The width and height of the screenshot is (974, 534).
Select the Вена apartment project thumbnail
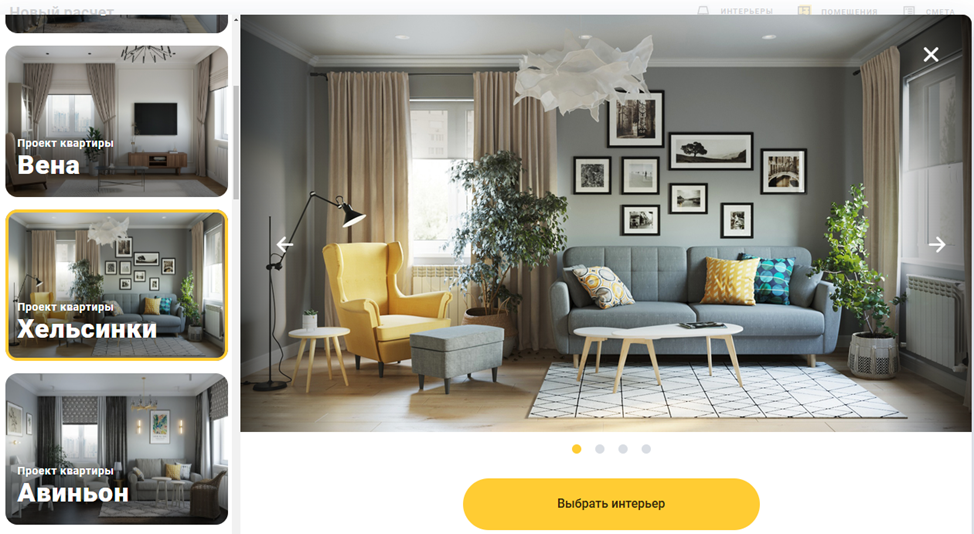[117, 121]
